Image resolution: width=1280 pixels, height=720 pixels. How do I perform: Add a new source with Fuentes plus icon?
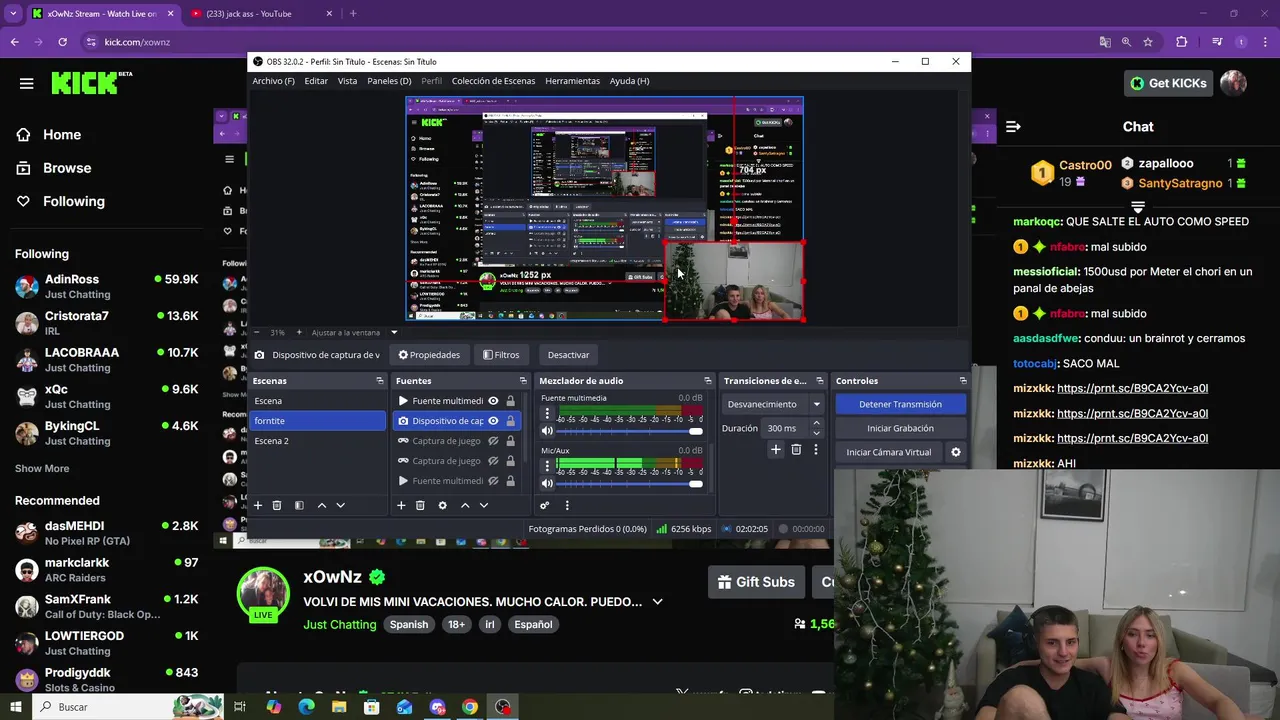click(x=401, y=506)
